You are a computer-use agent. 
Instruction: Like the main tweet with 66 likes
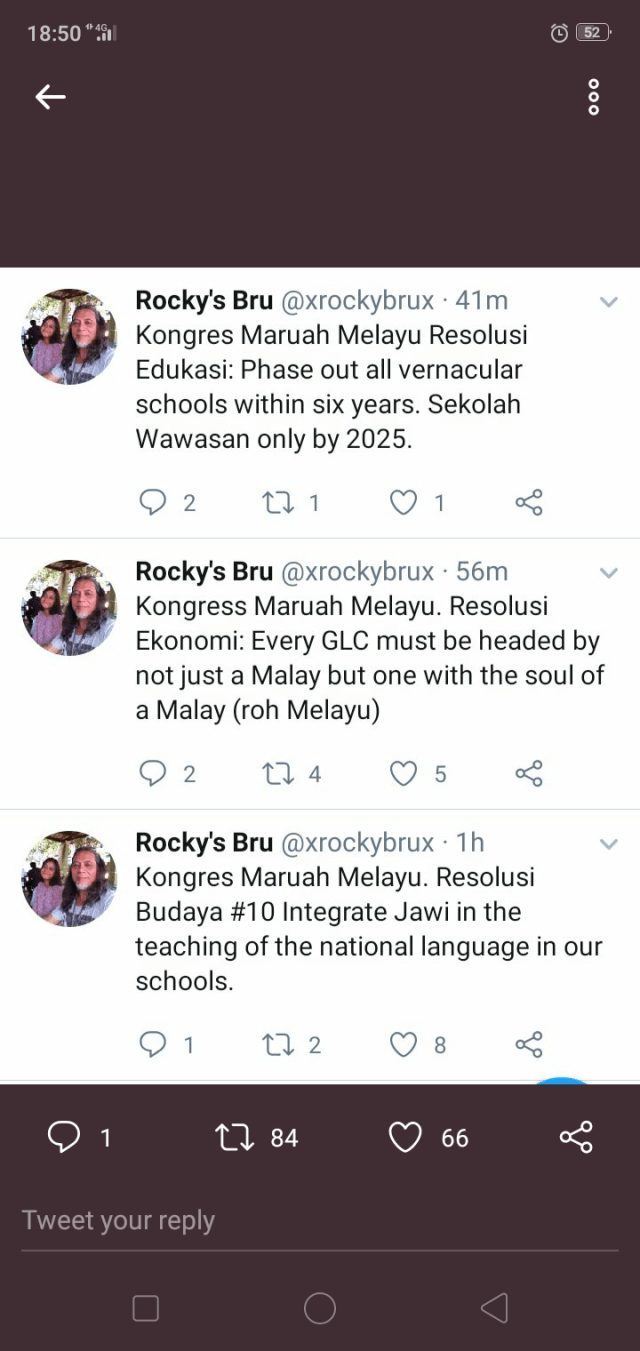tap(405, 1137)
